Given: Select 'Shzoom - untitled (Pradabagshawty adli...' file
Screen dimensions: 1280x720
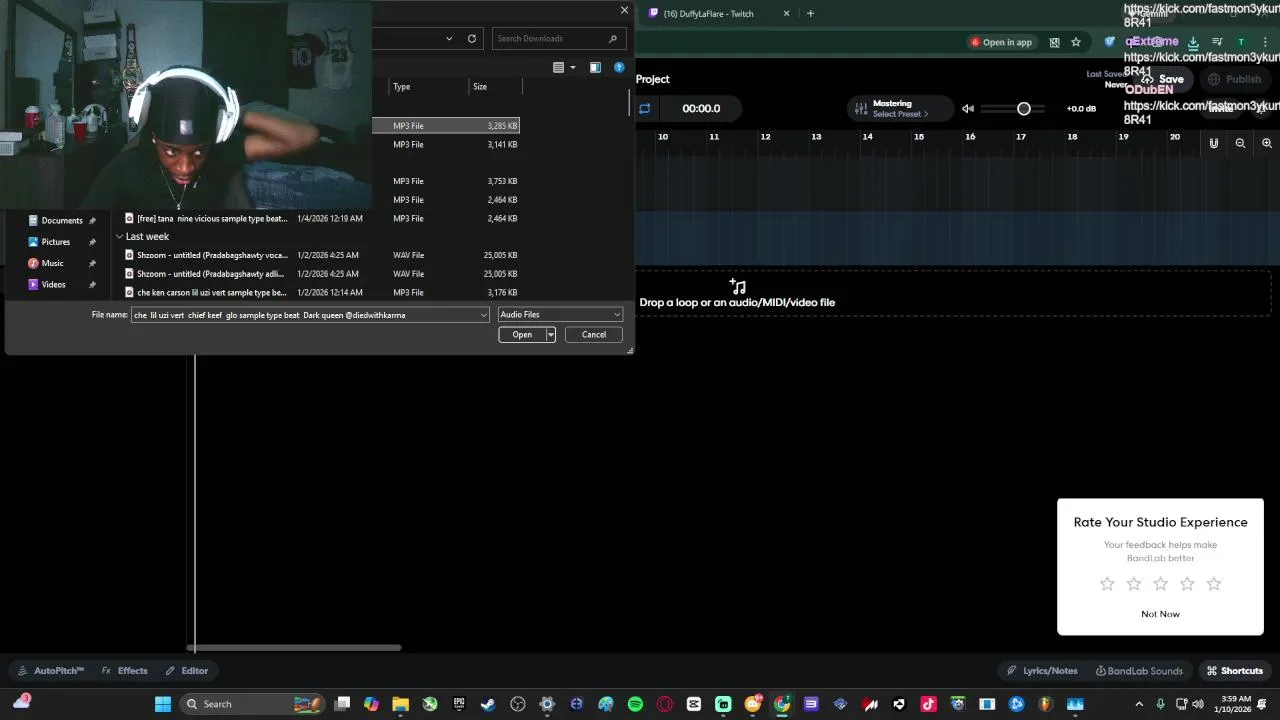Looking at the screenshot, I should coord(320,273).
